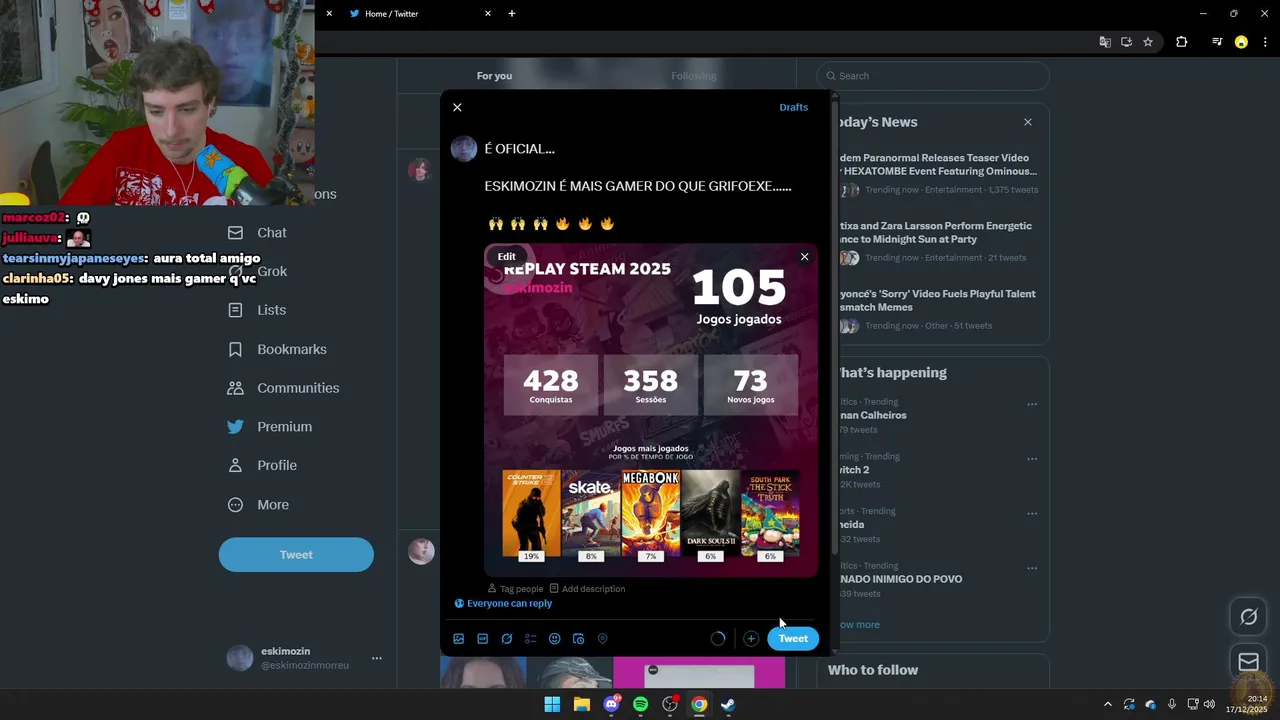
Task: Schedule the tweet with the calendar icon
Action: tap(578, 639)
